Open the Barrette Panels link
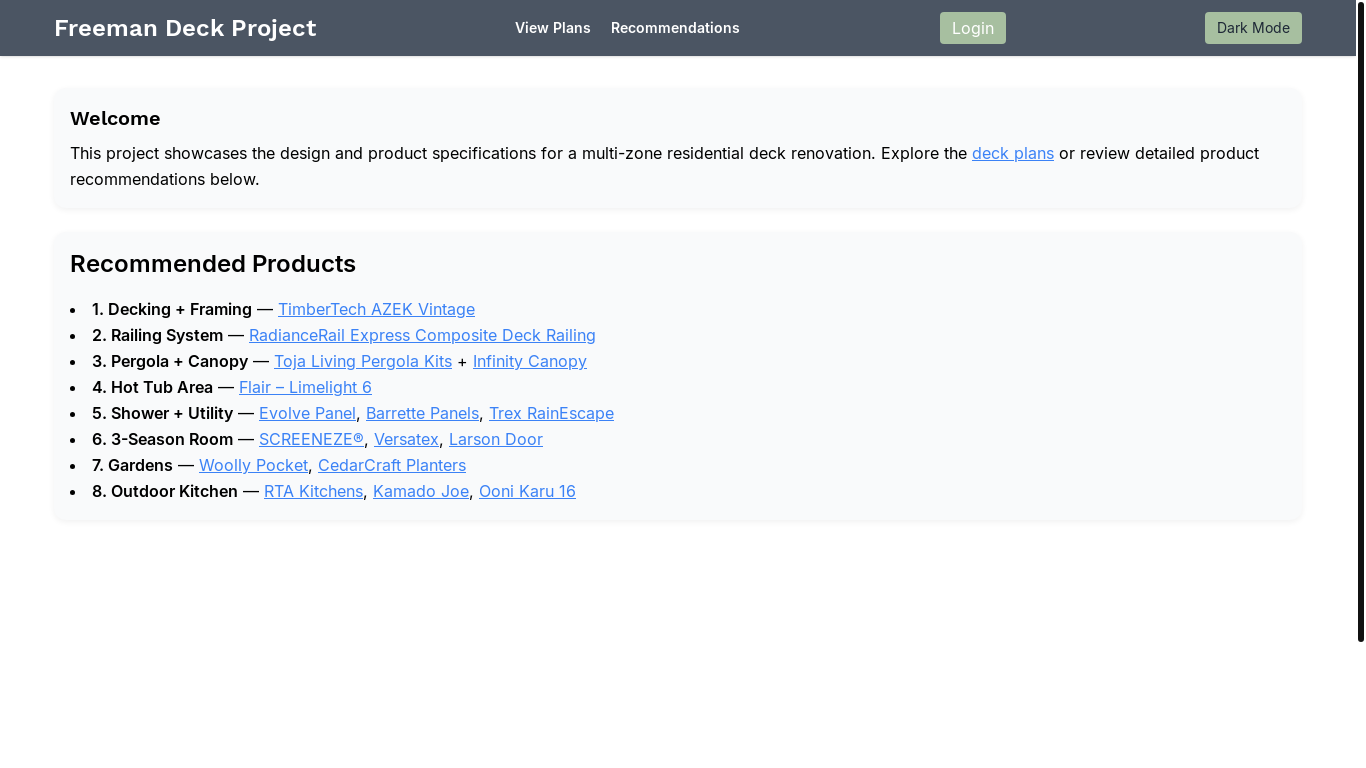This screenshot has width=1366, height=768. click(x=422, y=413)
